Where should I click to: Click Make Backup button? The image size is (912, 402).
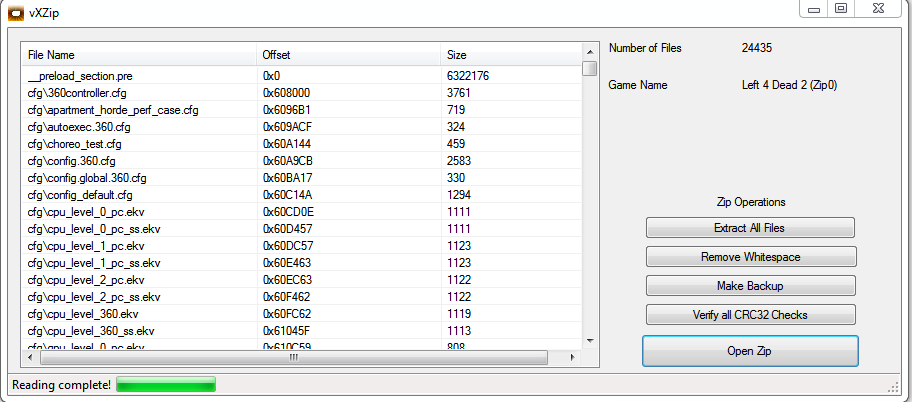click(750, 286)
